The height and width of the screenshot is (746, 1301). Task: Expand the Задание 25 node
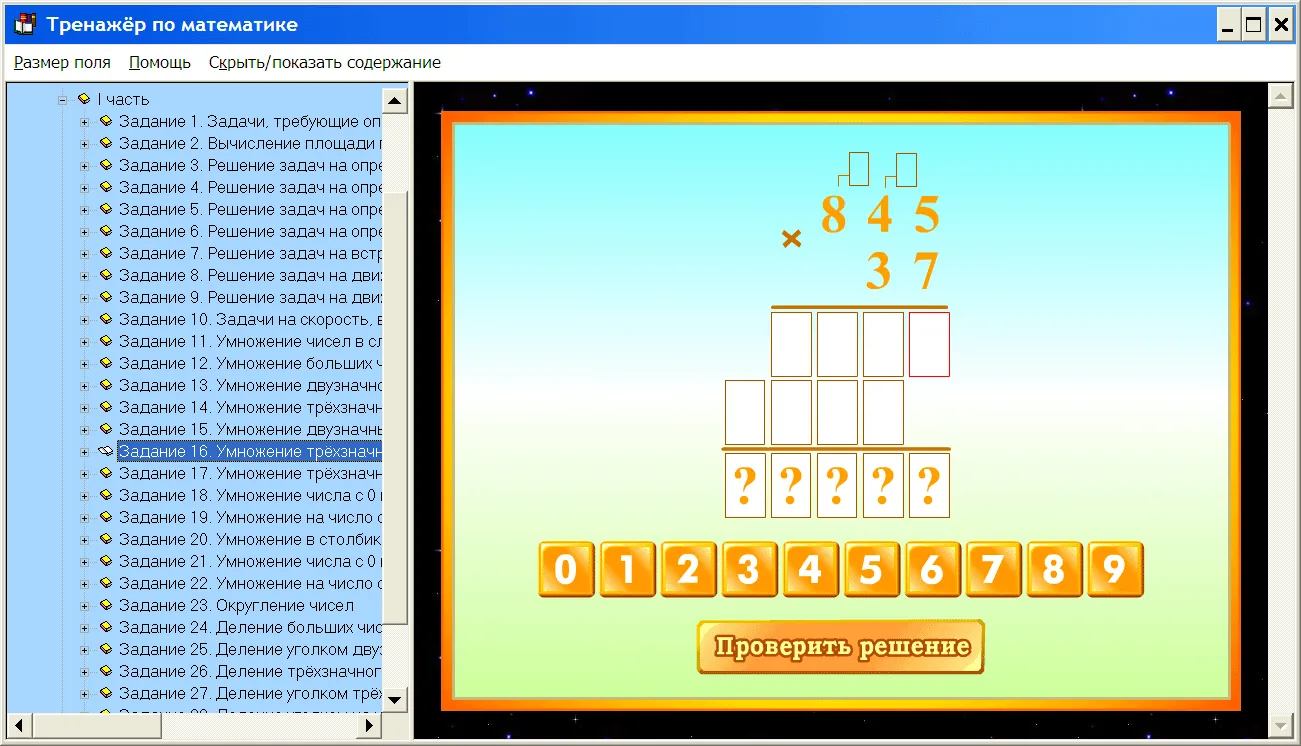coord(84,650)
